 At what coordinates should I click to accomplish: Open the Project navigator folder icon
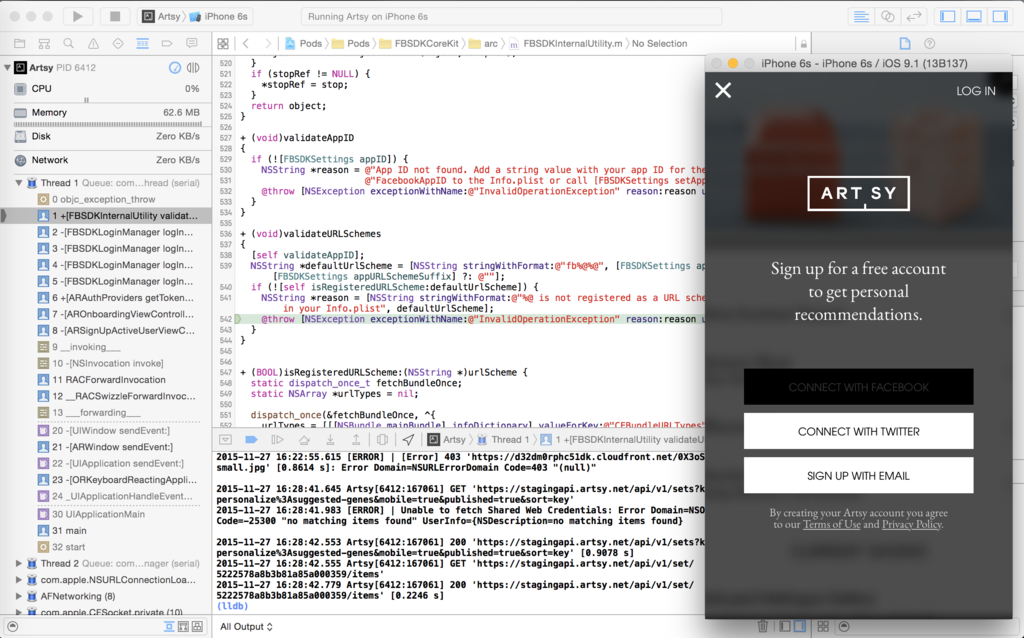(20, 44)
